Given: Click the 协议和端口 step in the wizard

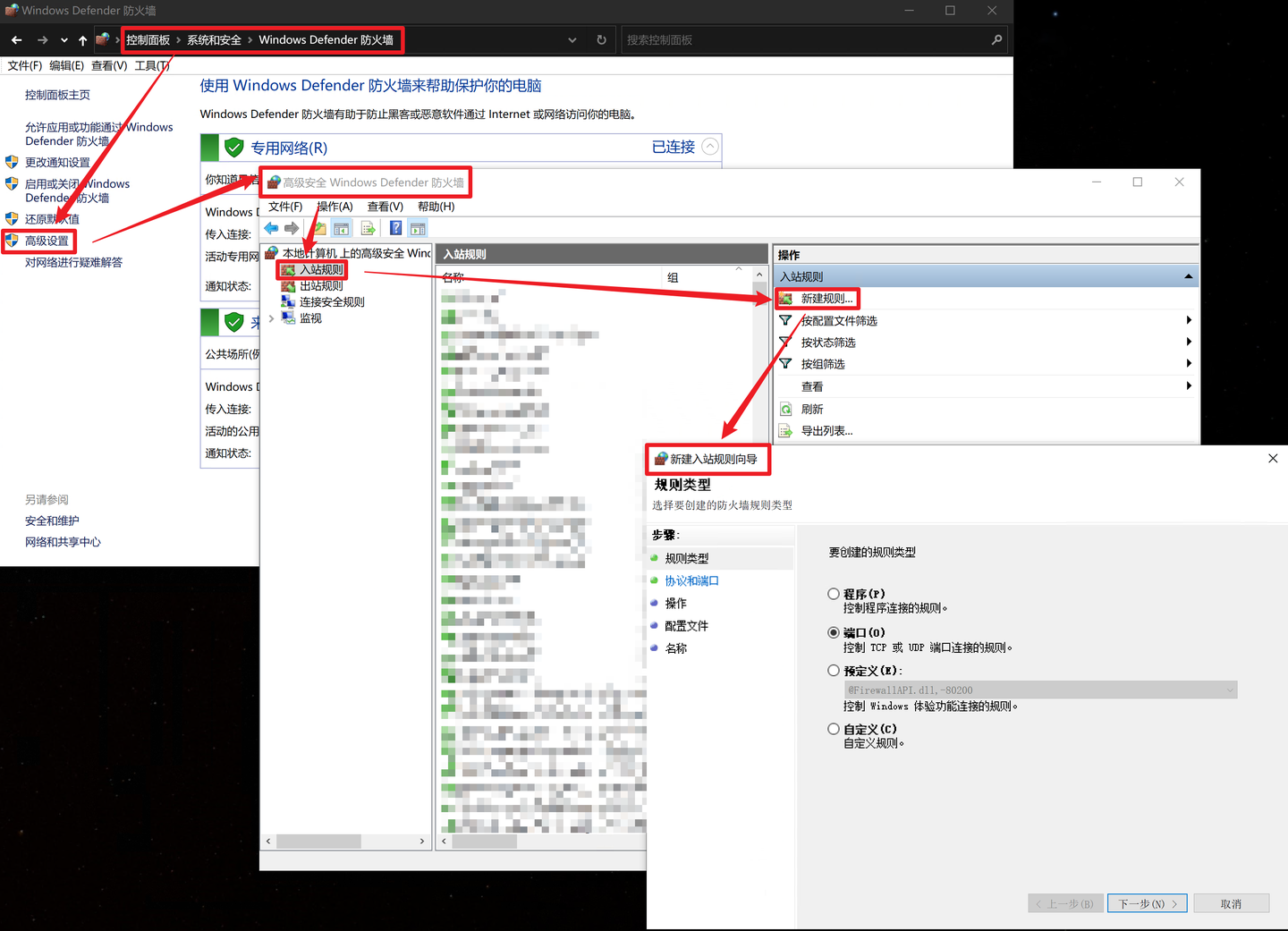Looking at the screenshot, I should coord(691,581).
